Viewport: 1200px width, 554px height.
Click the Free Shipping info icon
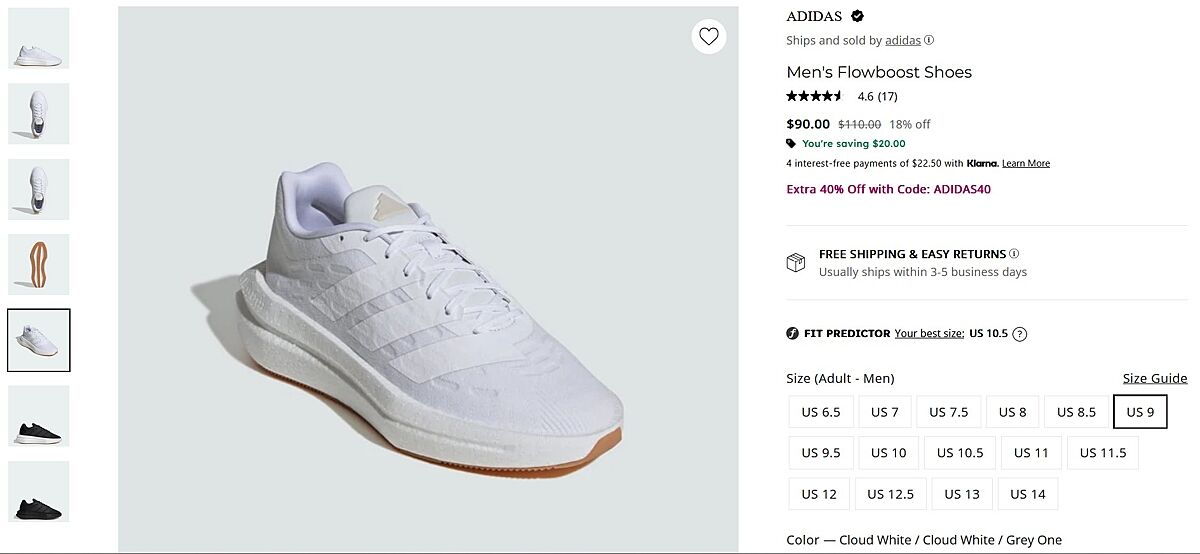[1014, 254]
